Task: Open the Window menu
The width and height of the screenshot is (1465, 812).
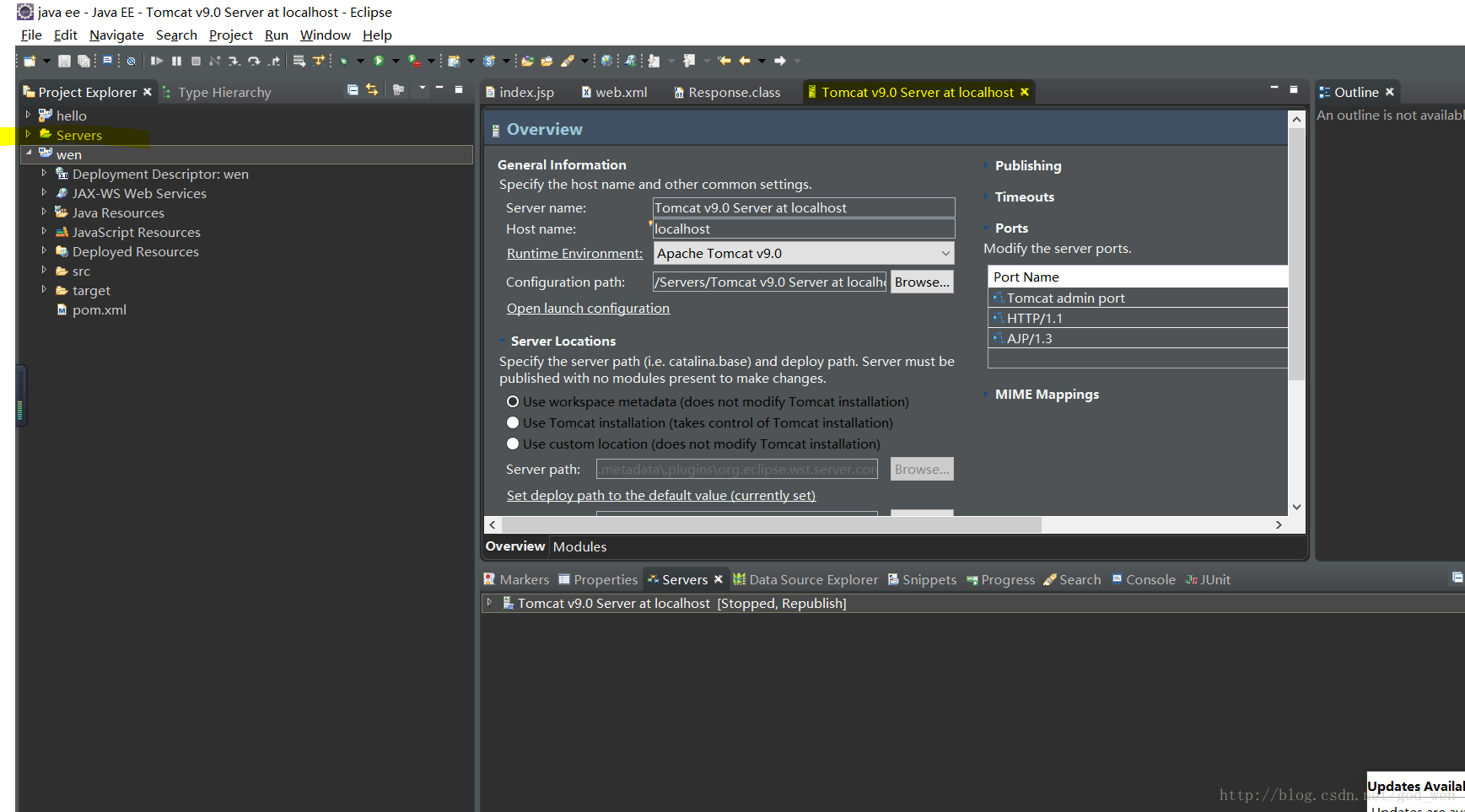Action: (x=325, y=35)
